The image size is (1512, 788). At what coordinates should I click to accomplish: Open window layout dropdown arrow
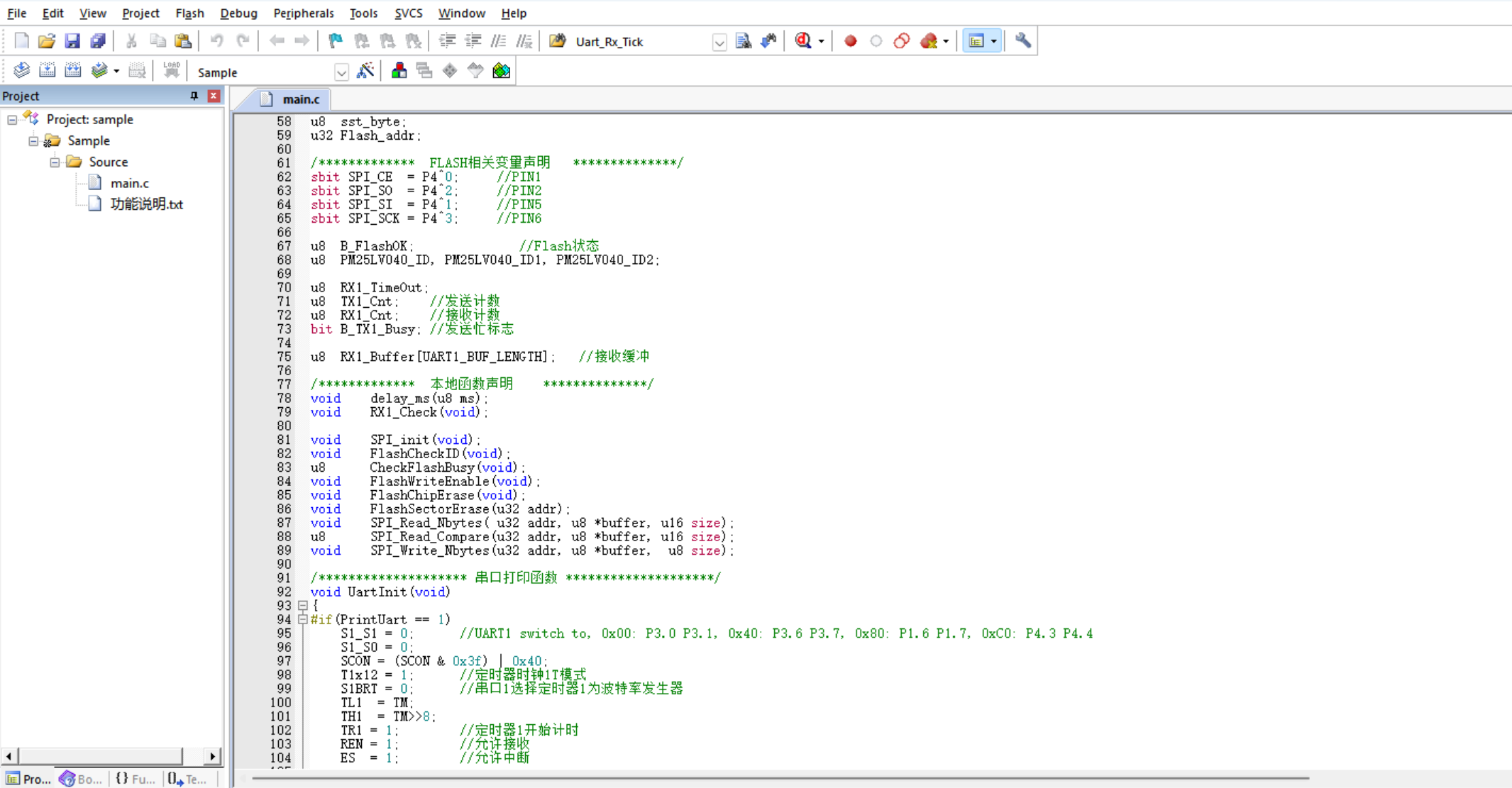coord(993,41)
